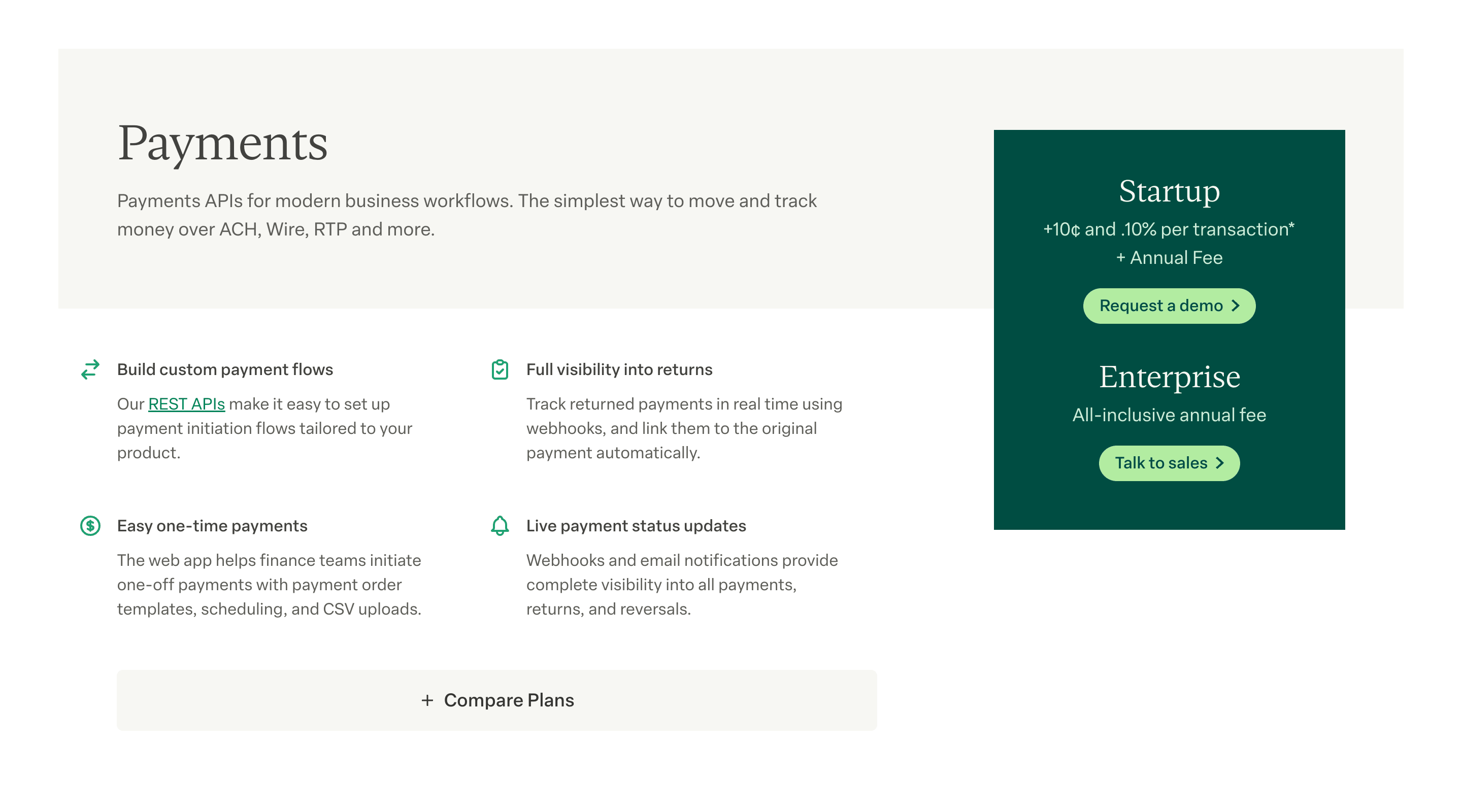Viewport: 1462px width, 812px height.
Task: Click the bell status updates icon
Action: 500,526
